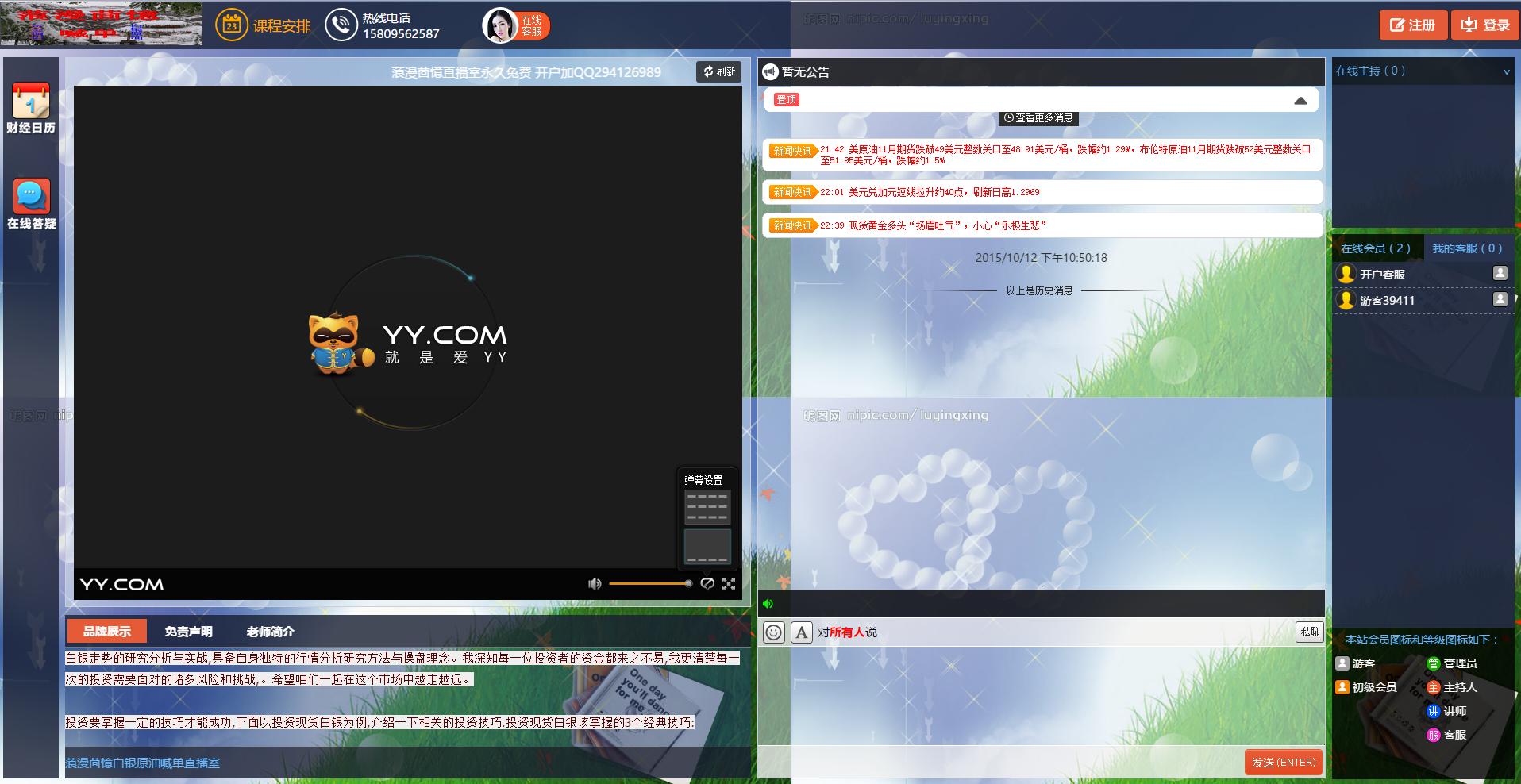The image size is (1521, 784).
Task: Switch to 我的客服 tab
Action: [1468, 248]
